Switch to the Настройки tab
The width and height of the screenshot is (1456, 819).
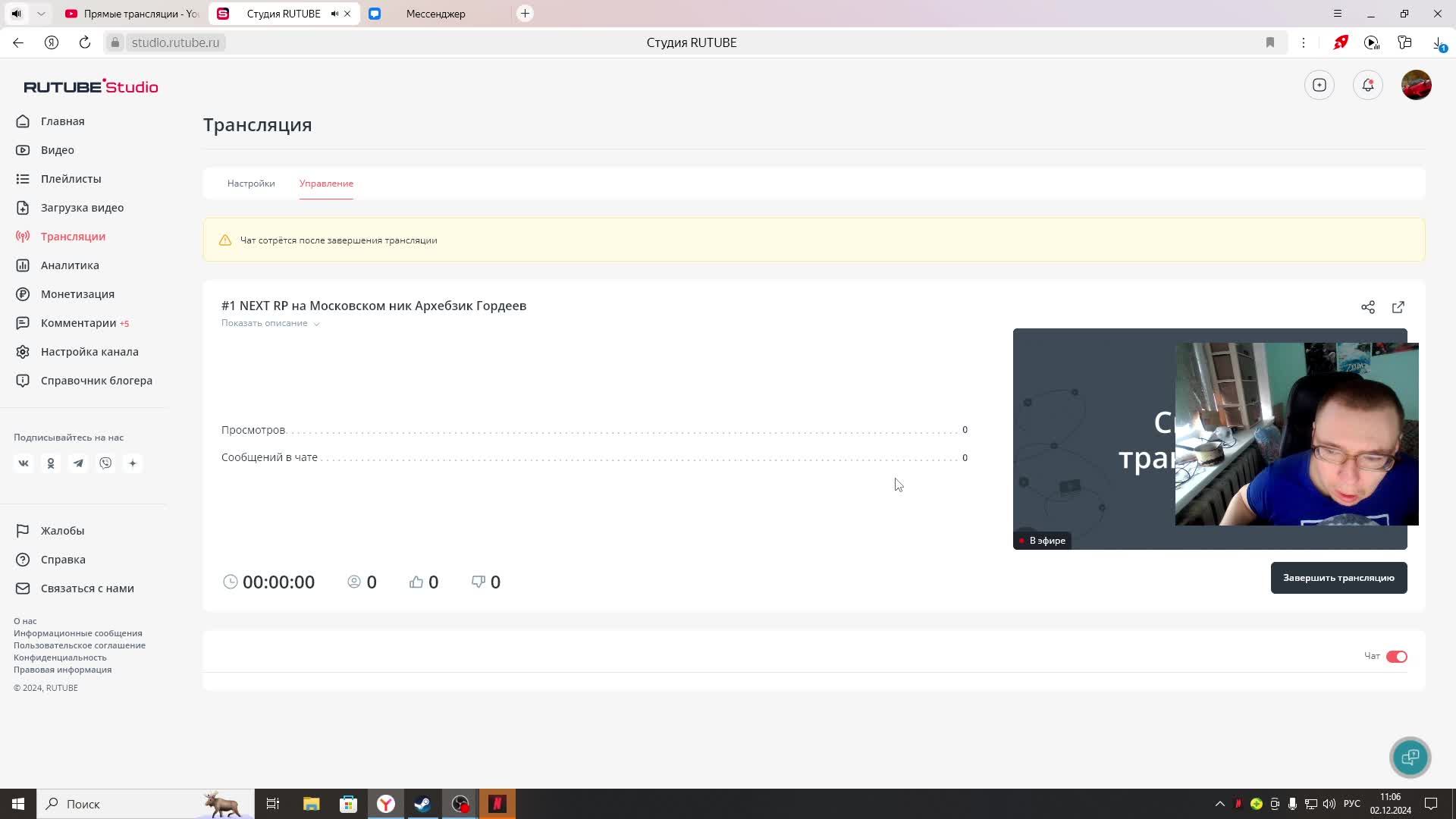pyautogui.click(x=251, y=184)
